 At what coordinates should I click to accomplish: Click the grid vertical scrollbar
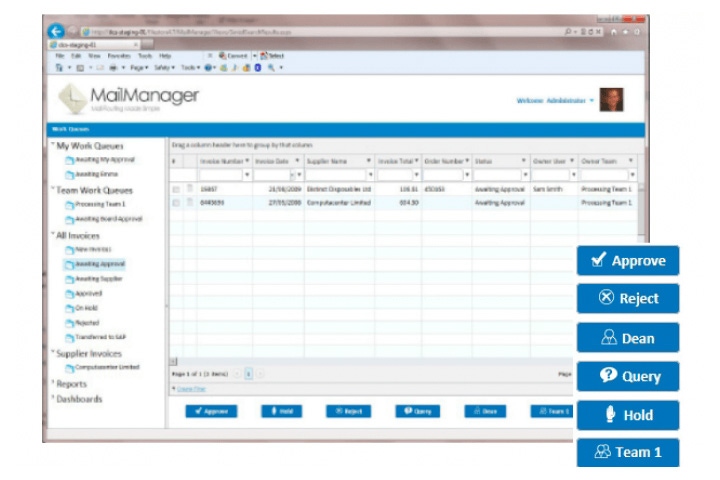coord(641,211)
